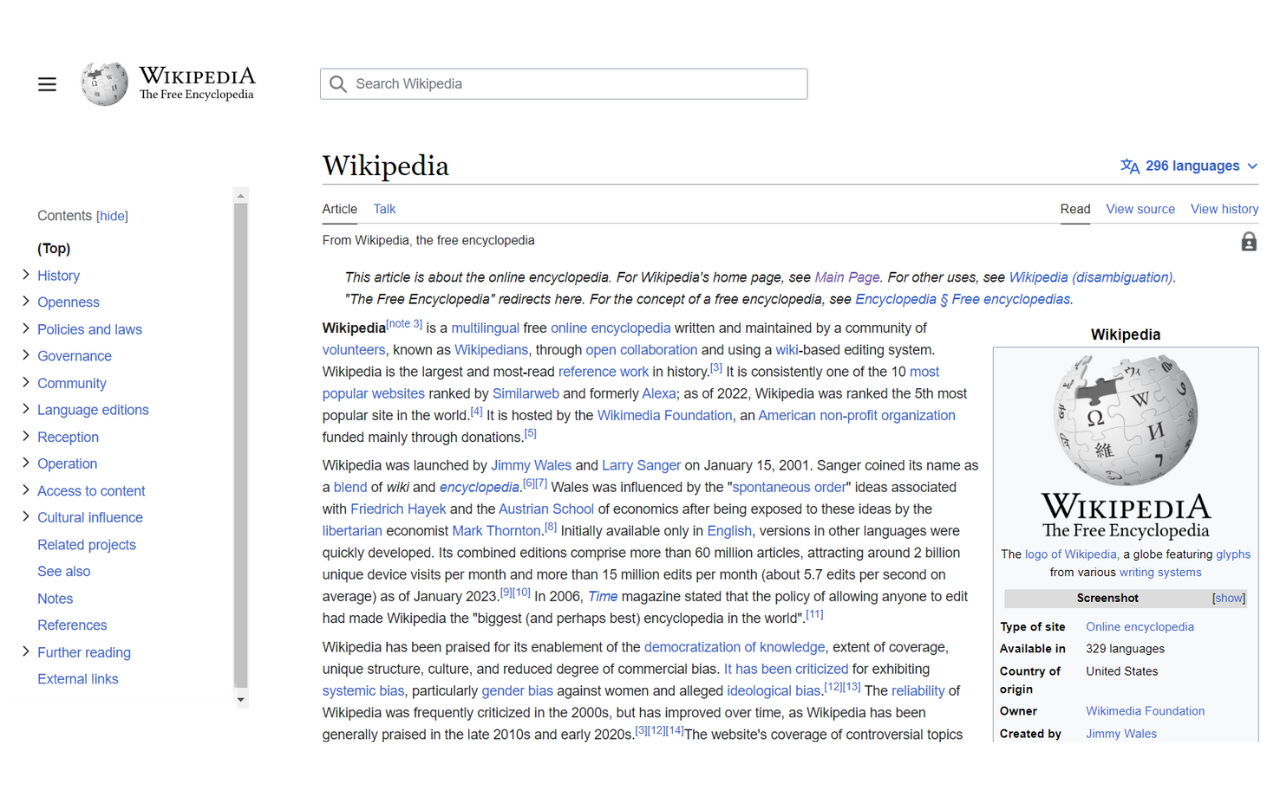Click the page protection padlock icon
The image size is (1280, 800).
tap(1249, 241)
